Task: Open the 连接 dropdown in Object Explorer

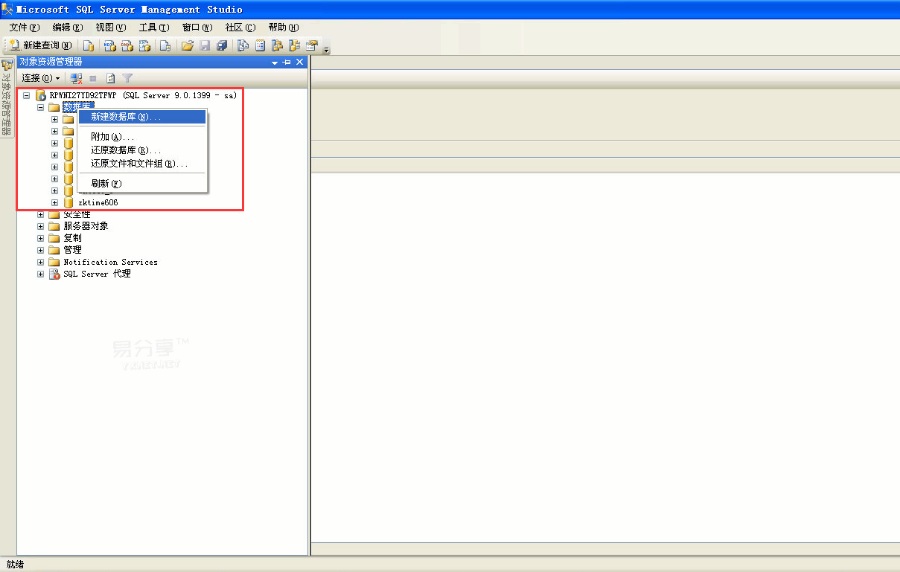Action: click(x=40, y=78)
